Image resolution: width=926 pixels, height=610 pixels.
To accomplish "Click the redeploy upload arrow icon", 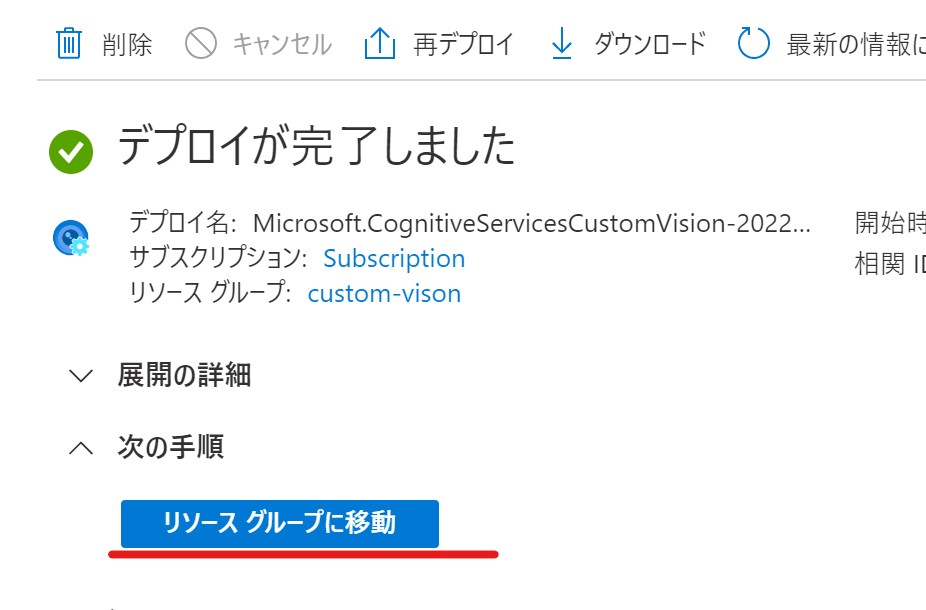I will (x=379, y=44).
